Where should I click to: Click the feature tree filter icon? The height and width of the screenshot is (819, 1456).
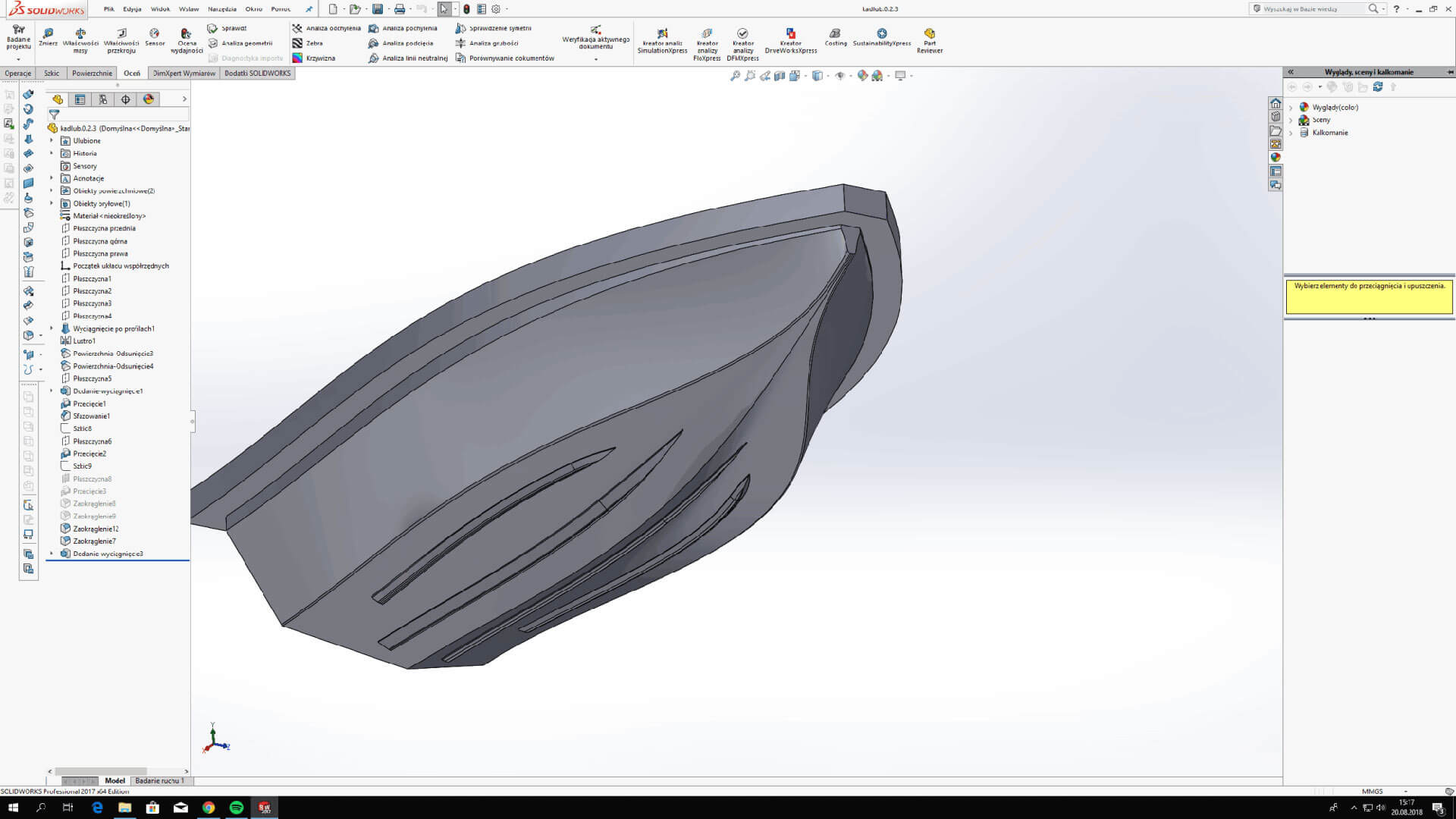(54, 115)
